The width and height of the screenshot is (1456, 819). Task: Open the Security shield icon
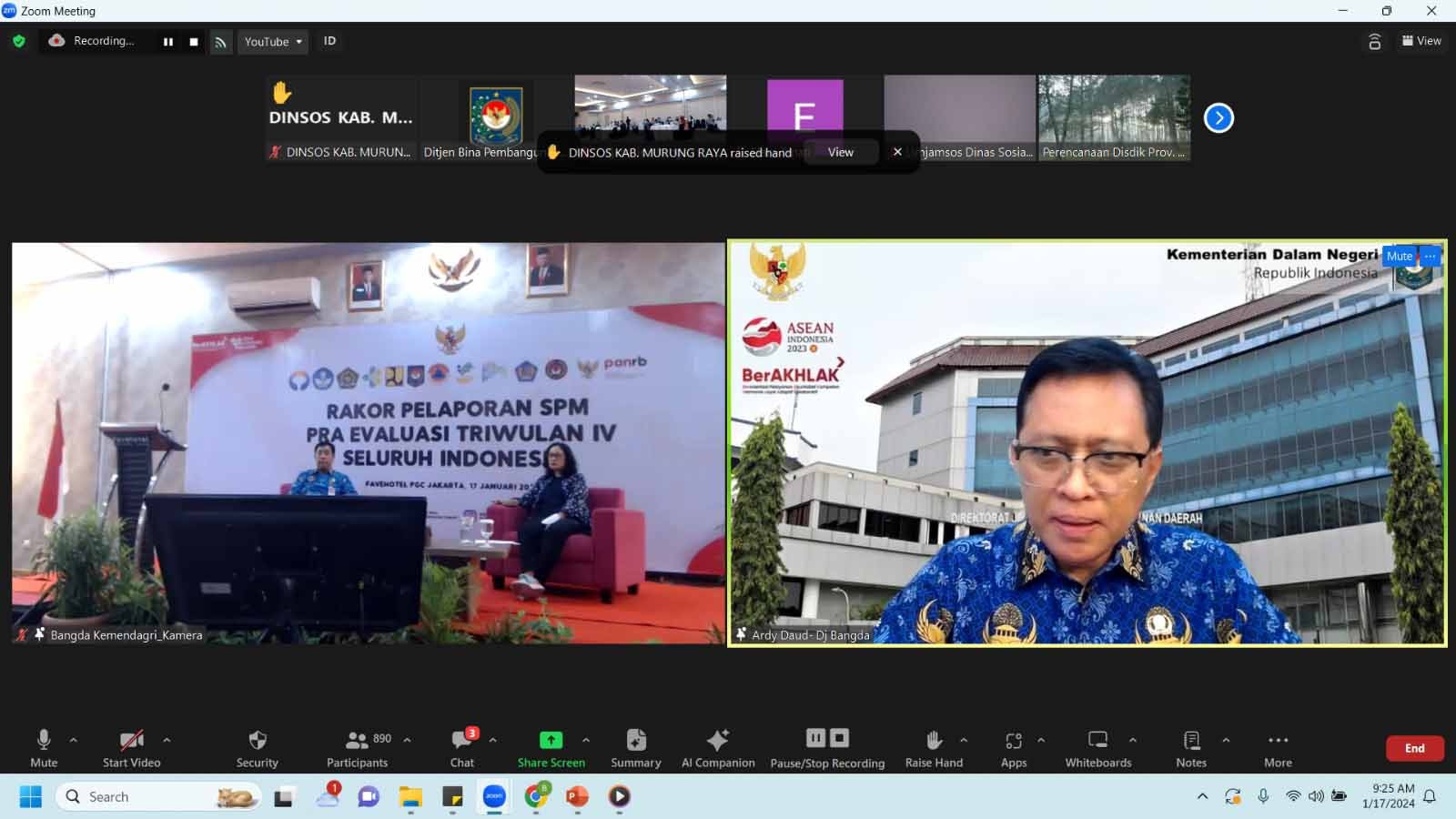point(258,741)
